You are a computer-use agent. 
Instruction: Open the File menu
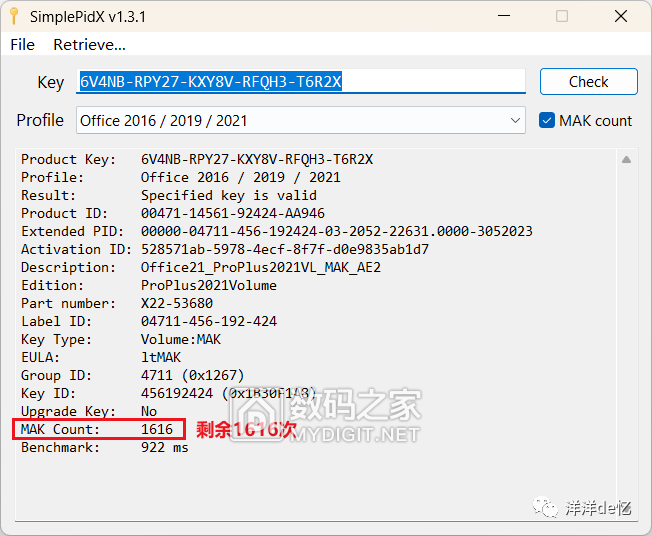click(22, 44)
